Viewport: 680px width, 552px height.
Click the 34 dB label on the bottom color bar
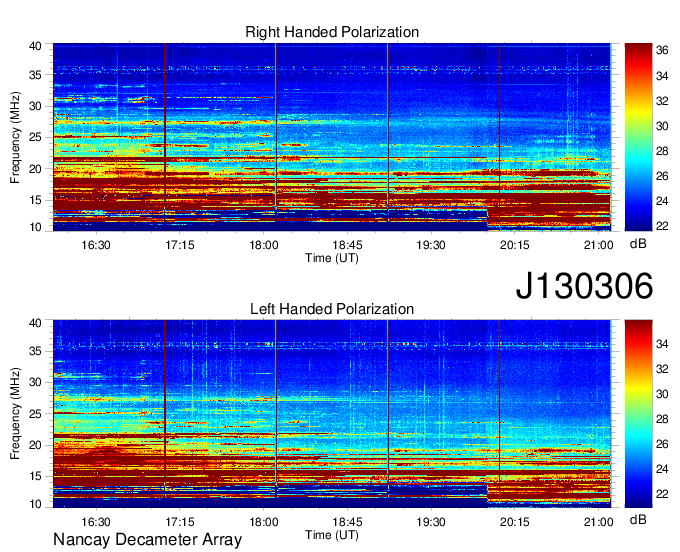pos(662,344)
